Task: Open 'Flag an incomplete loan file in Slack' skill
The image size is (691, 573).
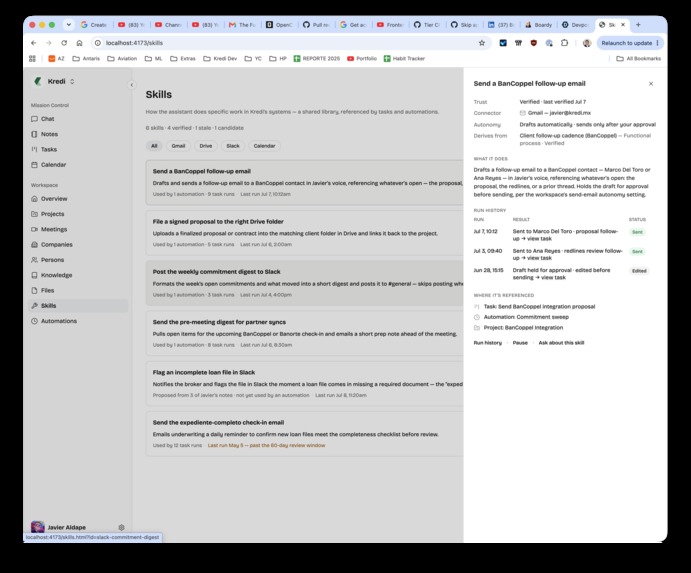Action: point(305,383)
